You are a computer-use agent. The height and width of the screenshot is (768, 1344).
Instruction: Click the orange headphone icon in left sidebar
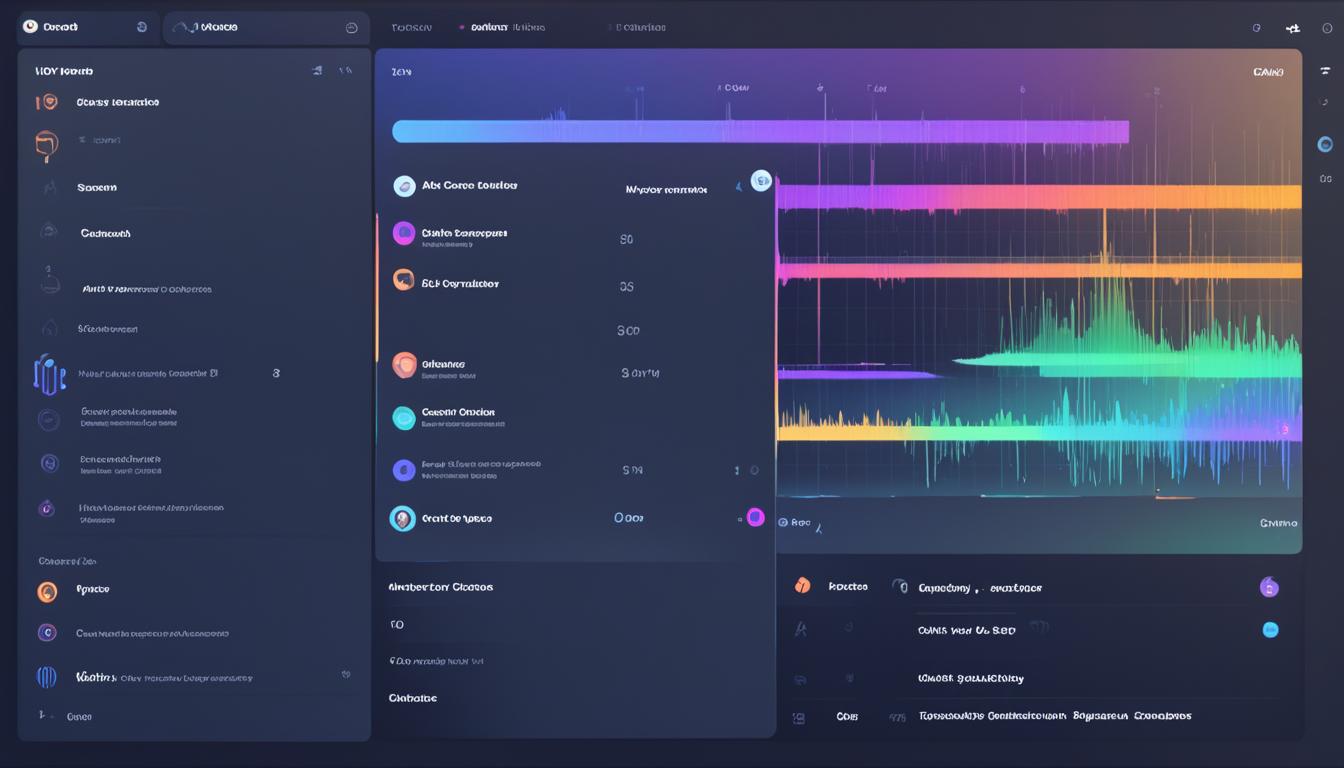pyautogui.click(x=46, y=146)
